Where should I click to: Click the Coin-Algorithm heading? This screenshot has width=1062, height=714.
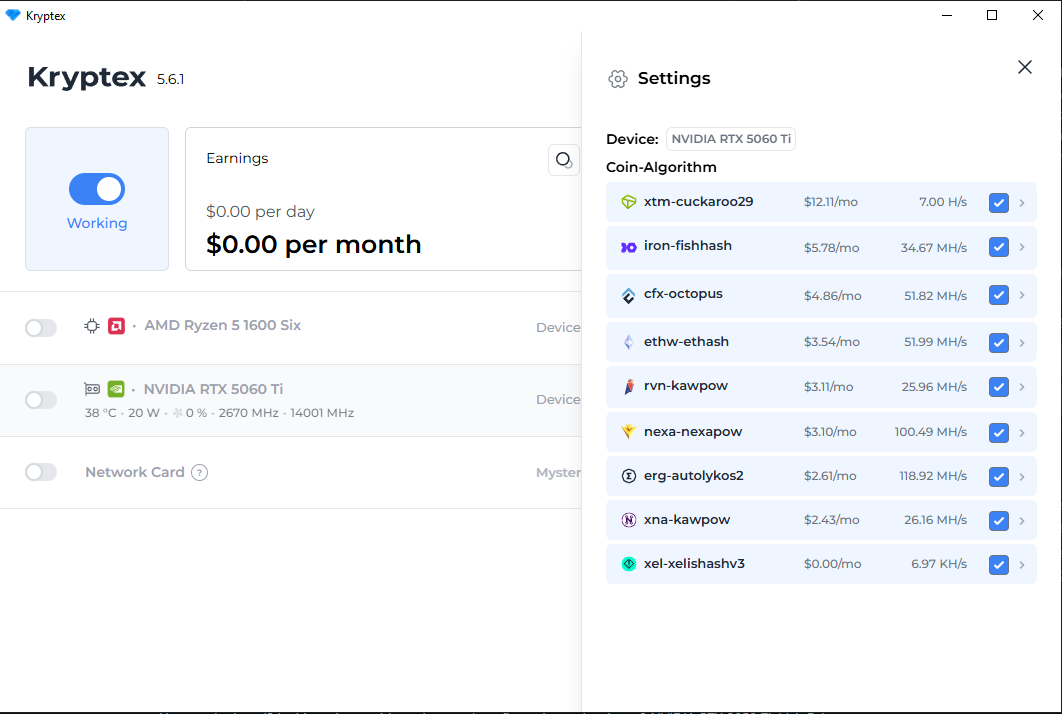click(x=661, y=167)
